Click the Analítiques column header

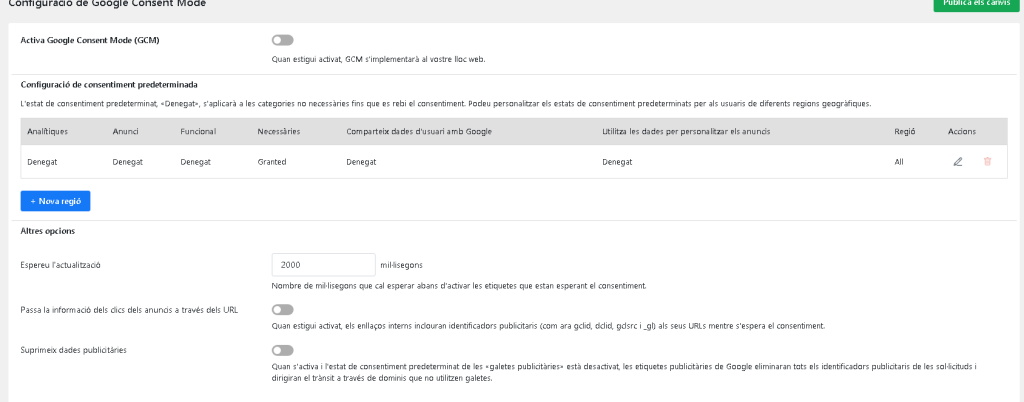pyautogui.click(x=48, y=132)
